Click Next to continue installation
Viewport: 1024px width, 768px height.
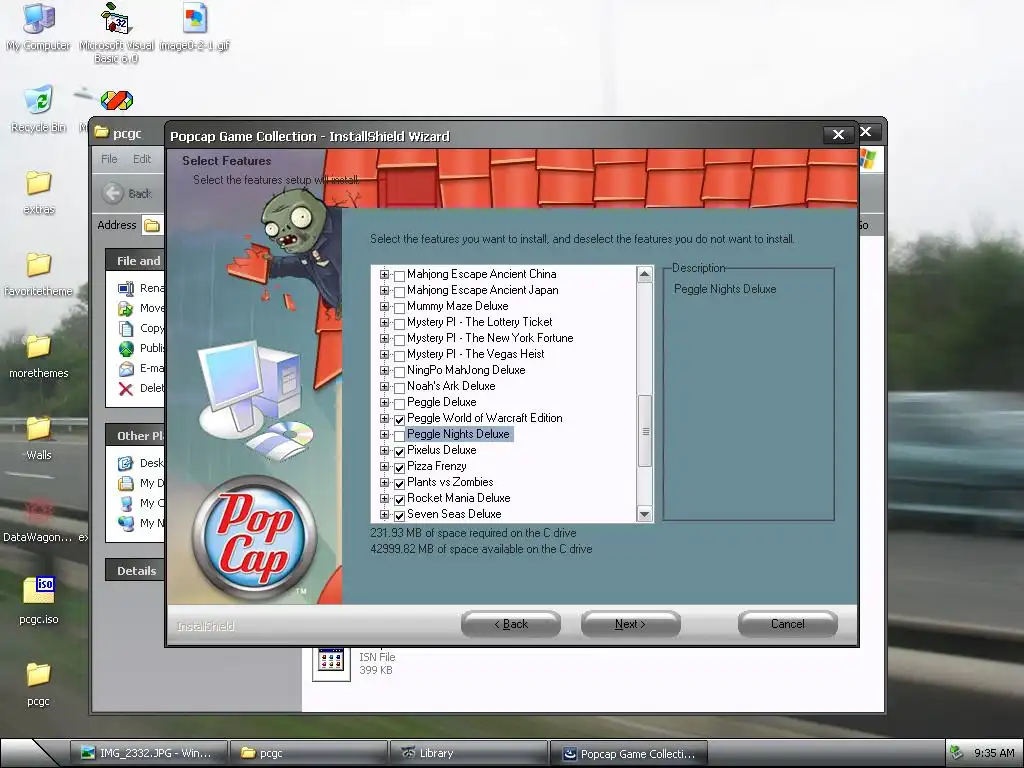pyautogui.click(x=630, y=624)
